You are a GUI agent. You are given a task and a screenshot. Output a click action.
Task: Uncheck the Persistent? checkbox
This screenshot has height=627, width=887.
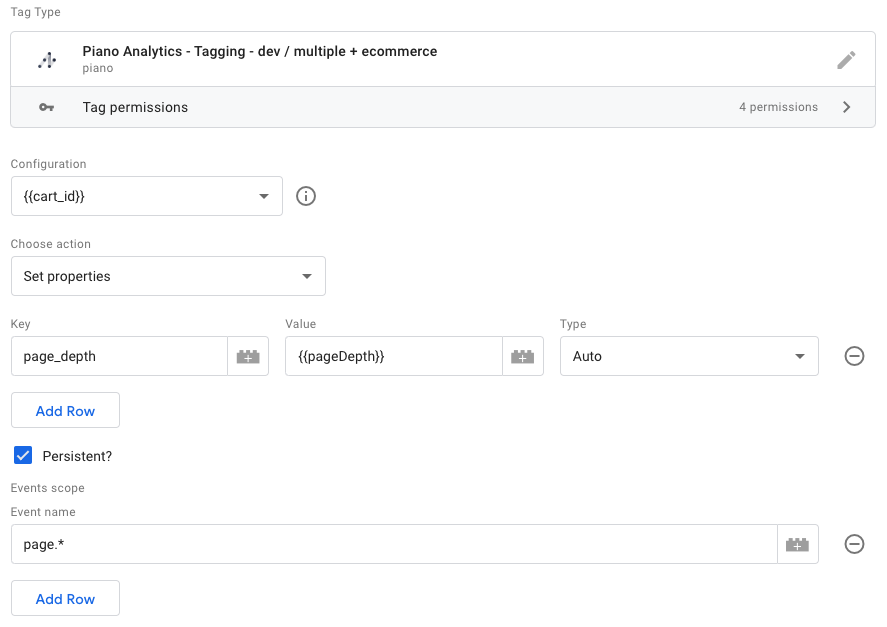click(x=23, y=456)
